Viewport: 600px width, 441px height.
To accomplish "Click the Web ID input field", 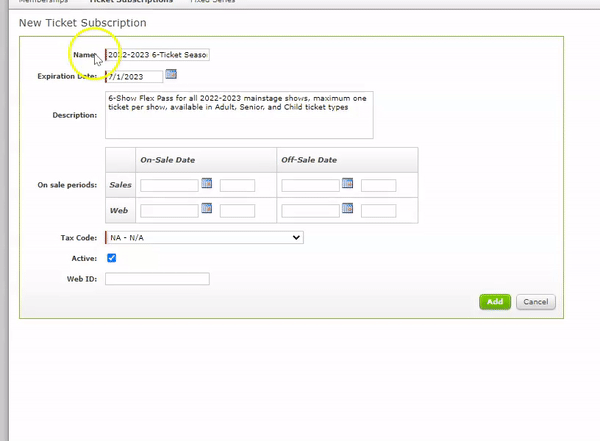I will tap(157, 279).
